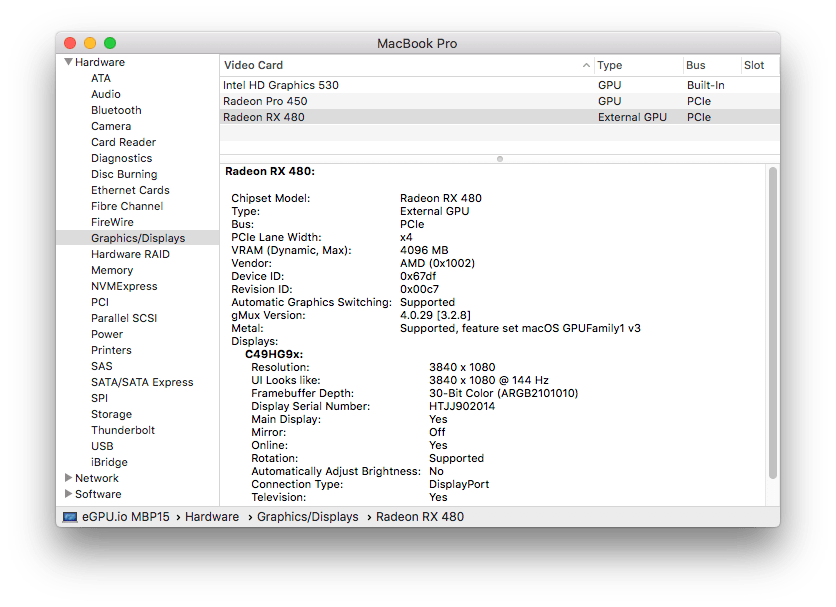Select Power in the sidebar
836x607 pixels.
click(x=107, y=334)
